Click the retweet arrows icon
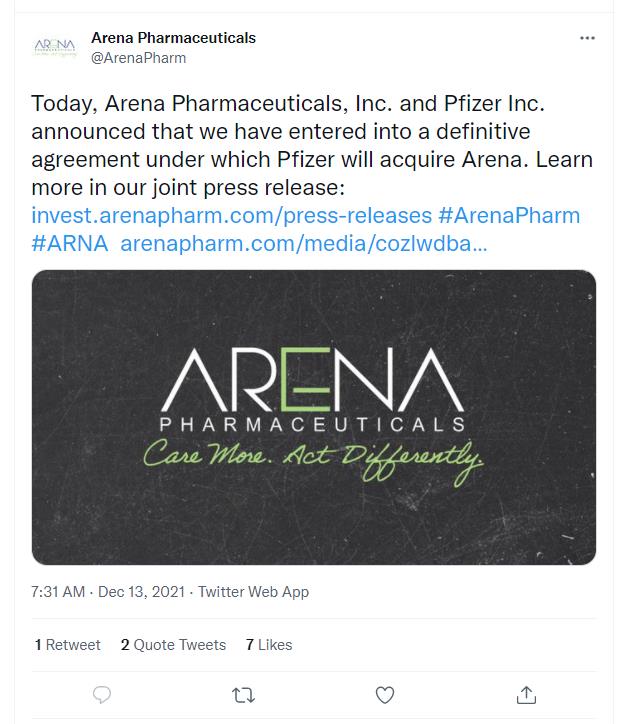 tap(243, 694)
